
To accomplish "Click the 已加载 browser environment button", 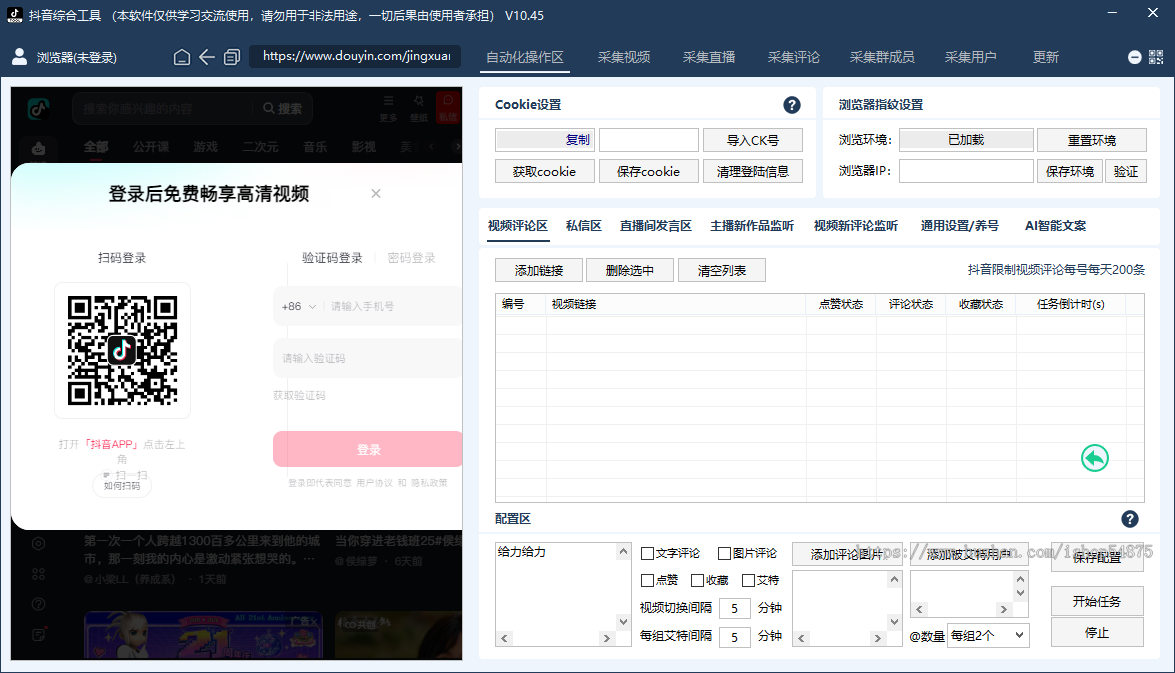I will [x=966, y=140].
